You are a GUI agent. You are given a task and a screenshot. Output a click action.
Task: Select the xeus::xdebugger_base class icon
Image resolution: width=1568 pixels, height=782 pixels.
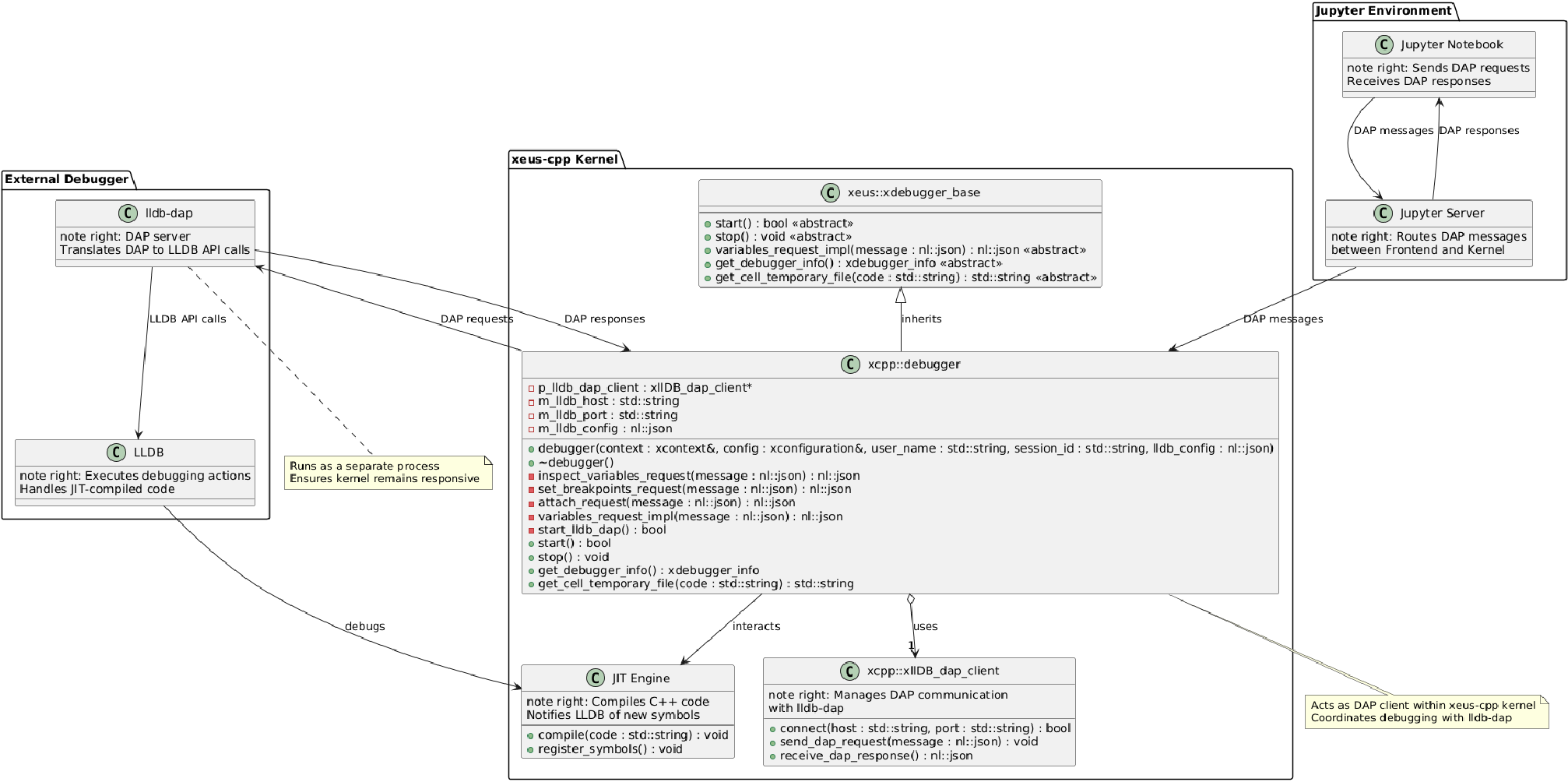(x=831, y=193)
